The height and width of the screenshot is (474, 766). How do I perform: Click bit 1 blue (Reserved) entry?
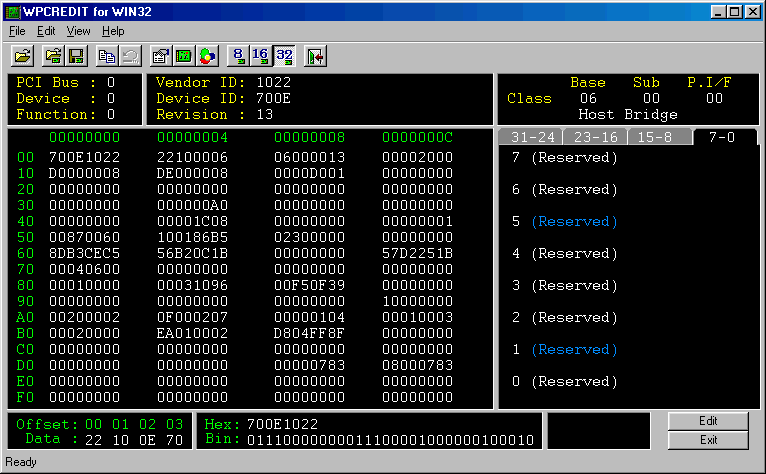click(x=574, y=350)
